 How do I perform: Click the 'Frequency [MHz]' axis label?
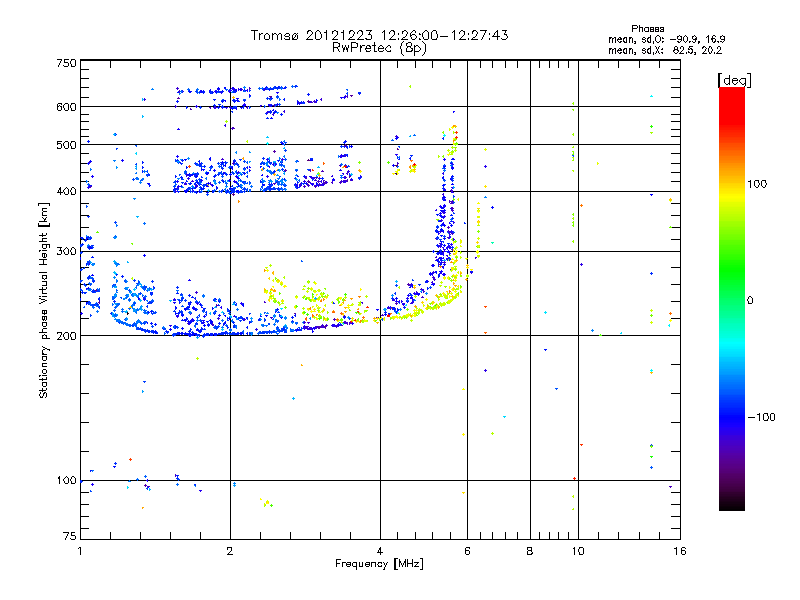point(379,564)
